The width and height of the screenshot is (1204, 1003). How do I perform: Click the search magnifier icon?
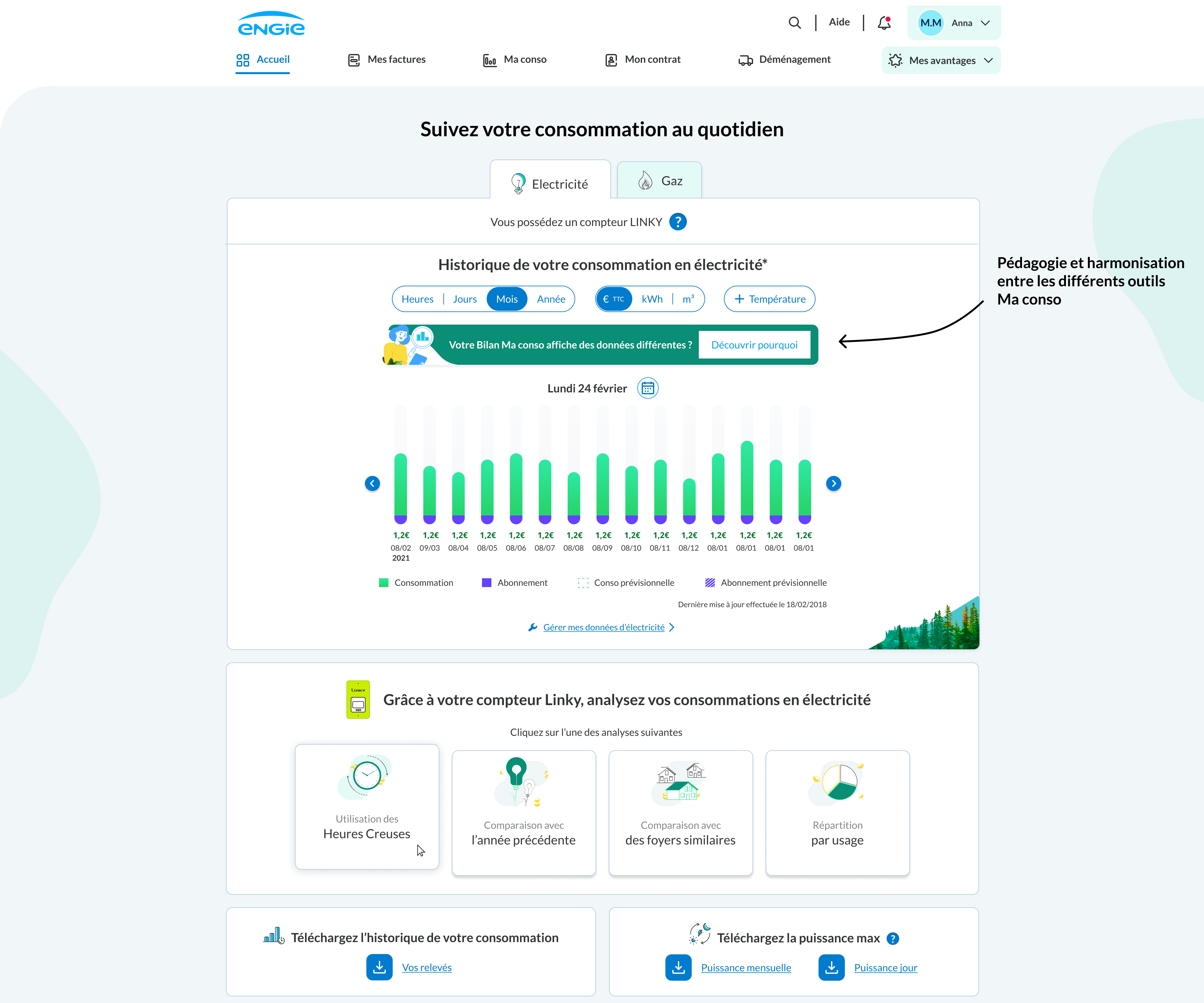pos(794,23)
